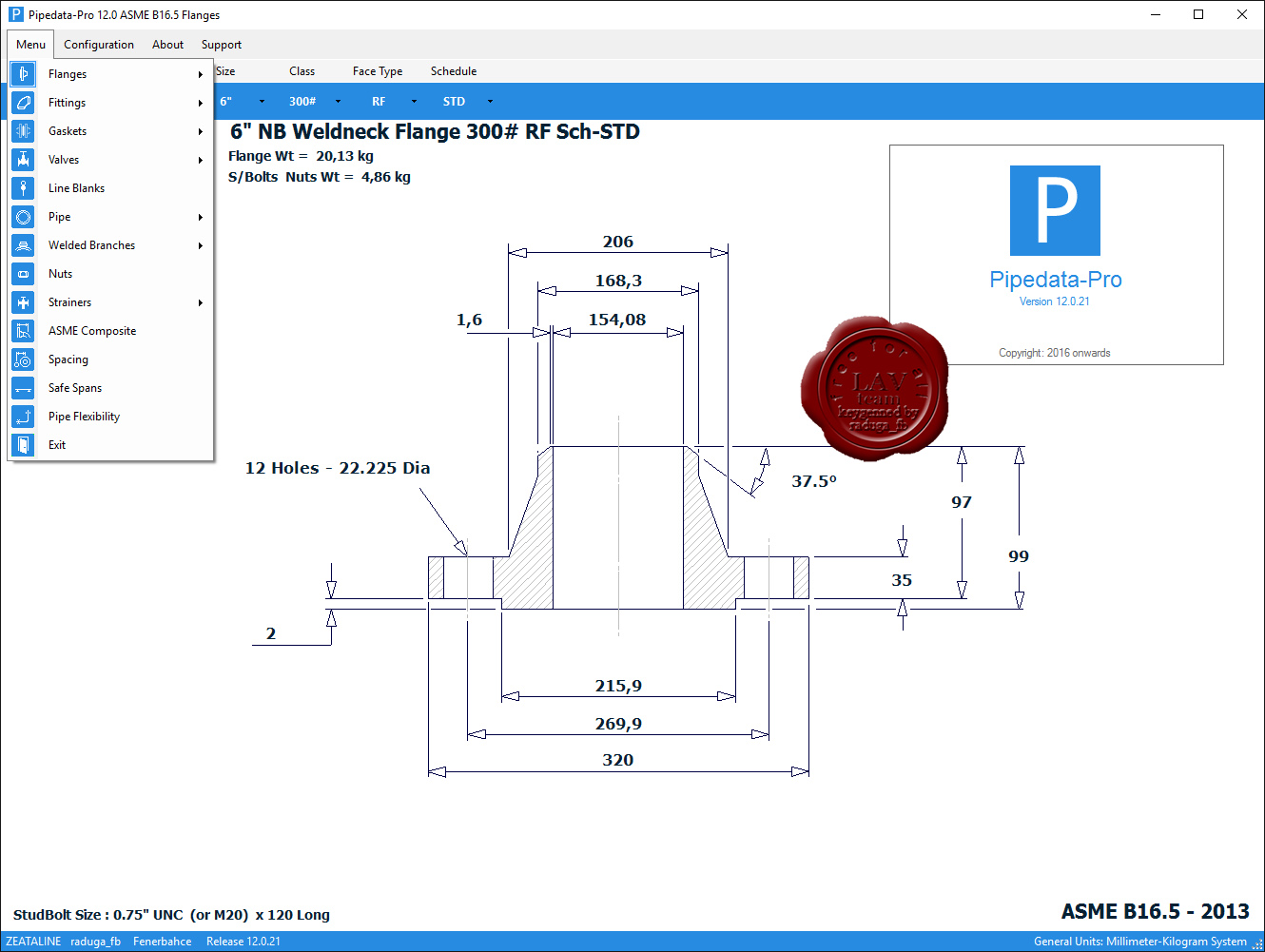
Task: Select Nuts menu entry
Action: coord(110,274)
